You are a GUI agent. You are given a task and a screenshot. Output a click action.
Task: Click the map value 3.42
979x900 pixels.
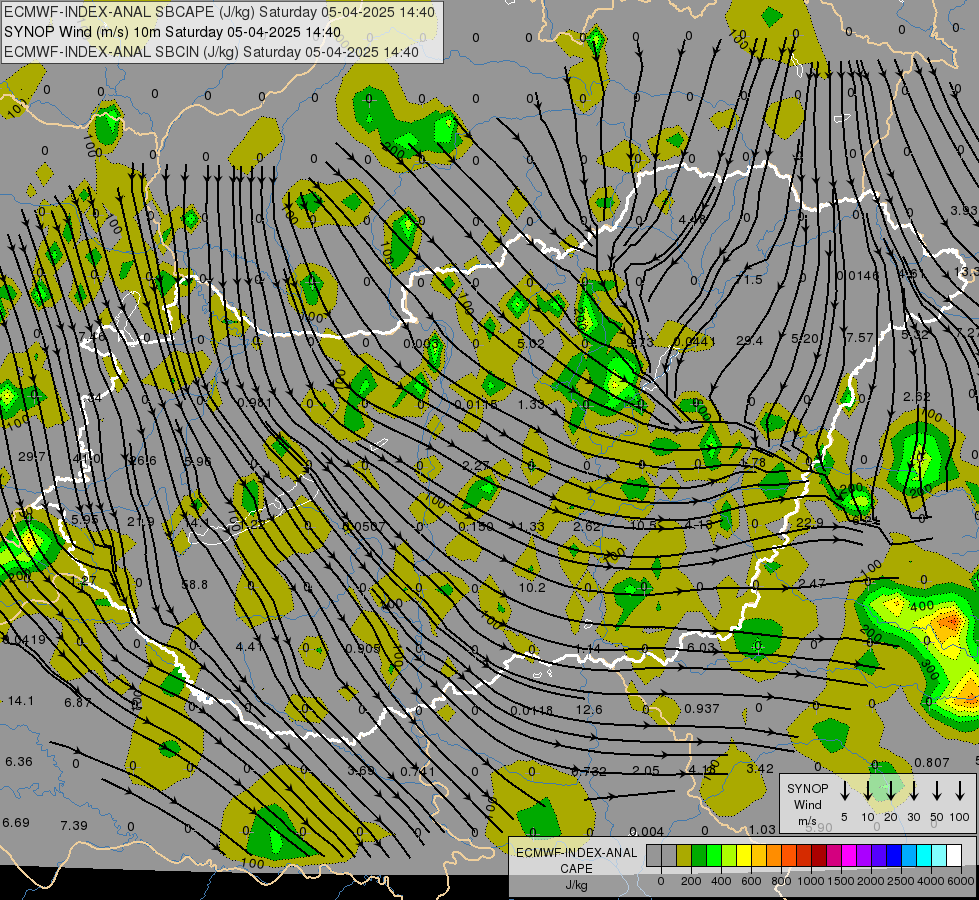760,768
